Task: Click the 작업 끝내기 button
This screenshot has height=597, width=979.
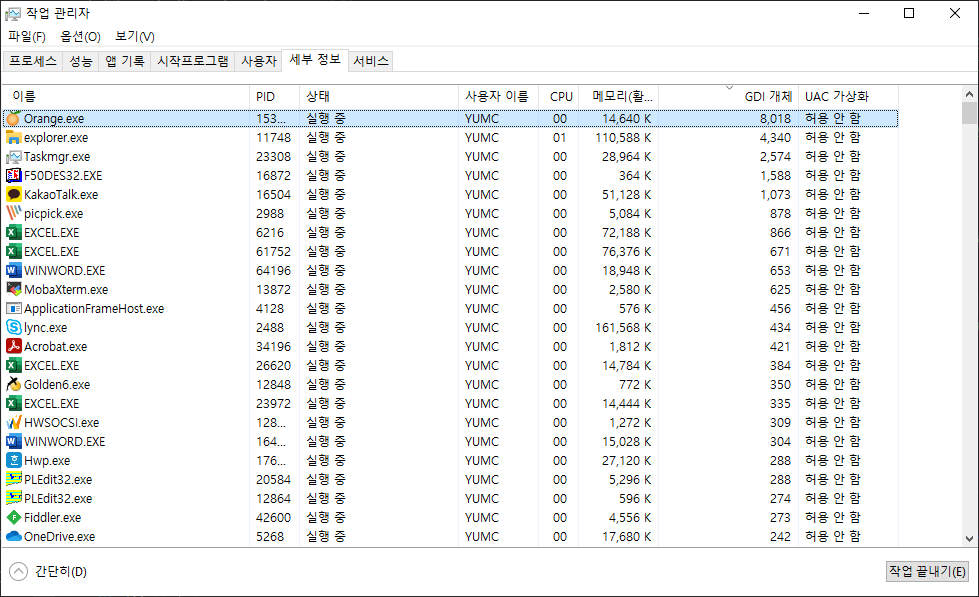Action: coord(927,572)
